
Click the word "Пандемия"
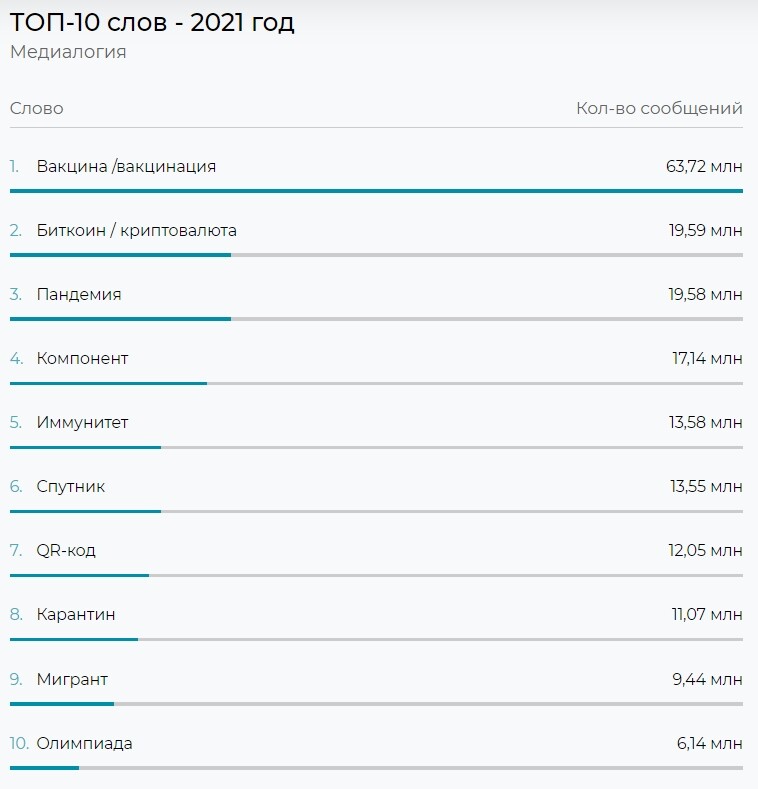pyautogui.click(x=79, y=294)
